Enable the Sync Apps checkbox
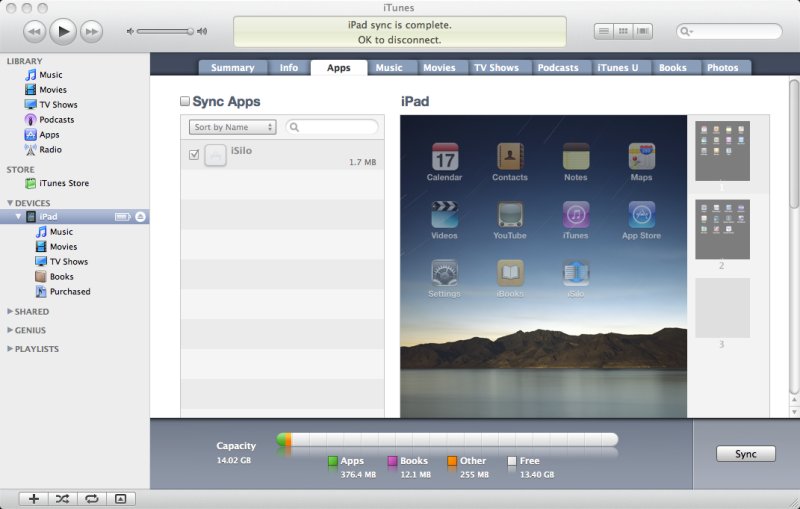Image resolution: width=800 pixels, height=509 pixels. point(185,102)
